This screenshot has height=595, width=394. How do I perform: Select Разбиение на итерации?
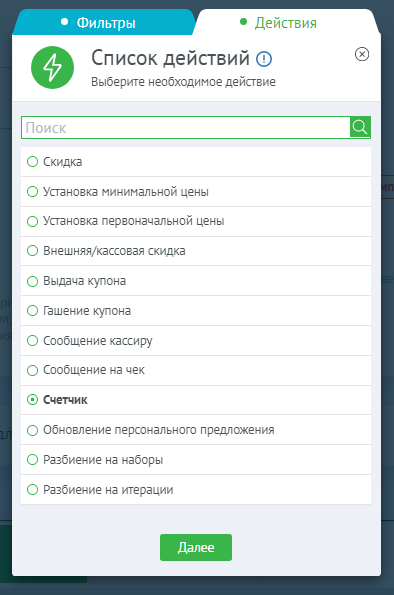tap(196, 490)
